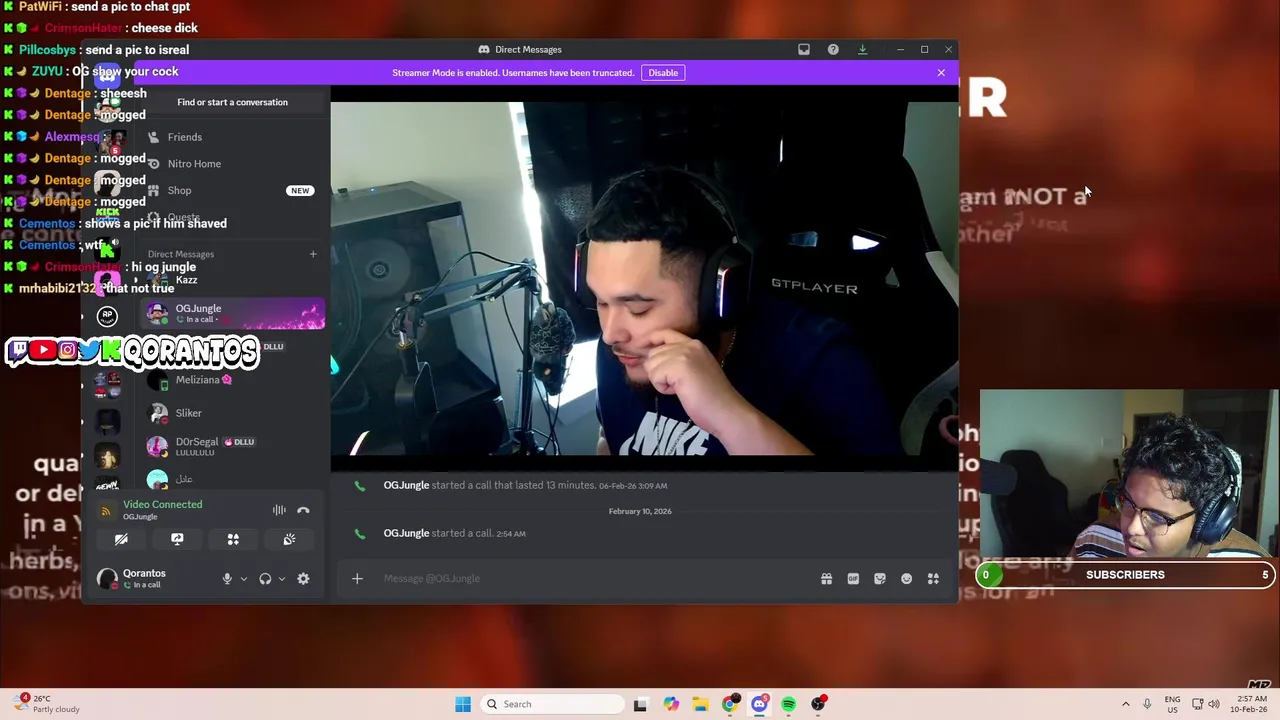
Task: Open soundboard icon
Action: click(x=289, y=540)
